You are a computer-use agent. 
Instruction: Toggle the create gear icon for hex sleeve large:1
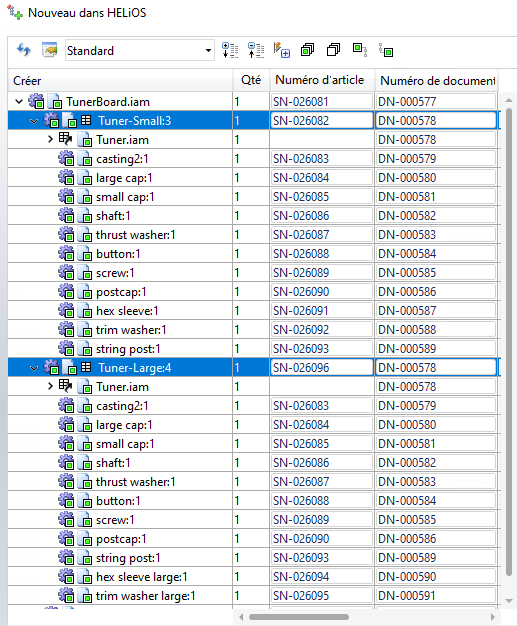(x=66, y=576)
